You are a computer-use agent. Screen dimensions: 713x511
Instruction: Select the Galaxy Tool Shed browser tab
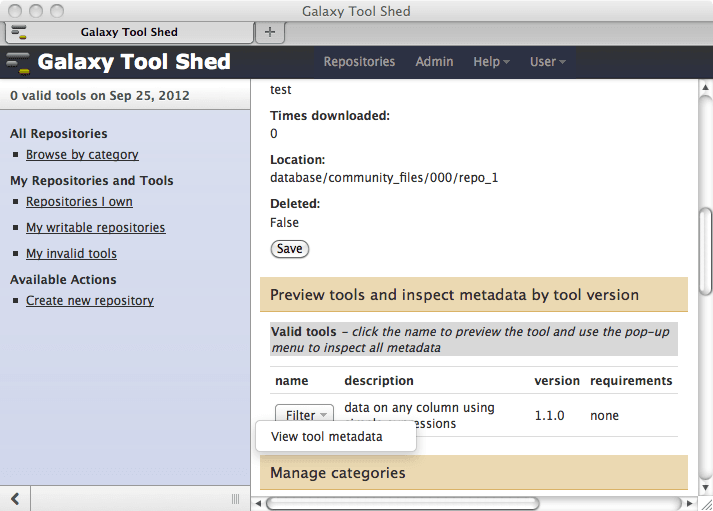pyautogui.click(x=128, y=32)
